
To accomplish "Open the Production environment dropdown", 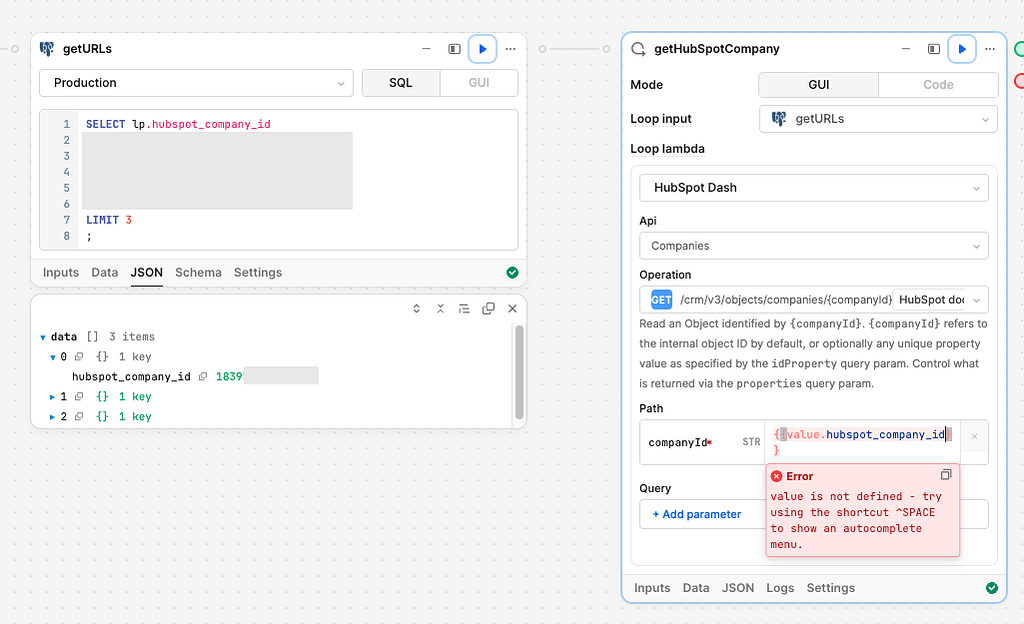I will (x=196, y=83).
